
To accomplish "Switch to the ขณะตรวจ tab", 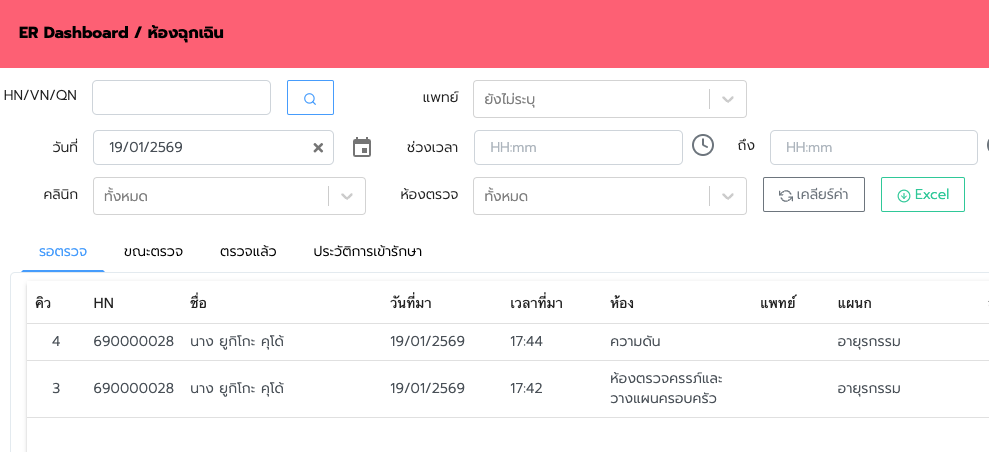I will tap(153, 251).
